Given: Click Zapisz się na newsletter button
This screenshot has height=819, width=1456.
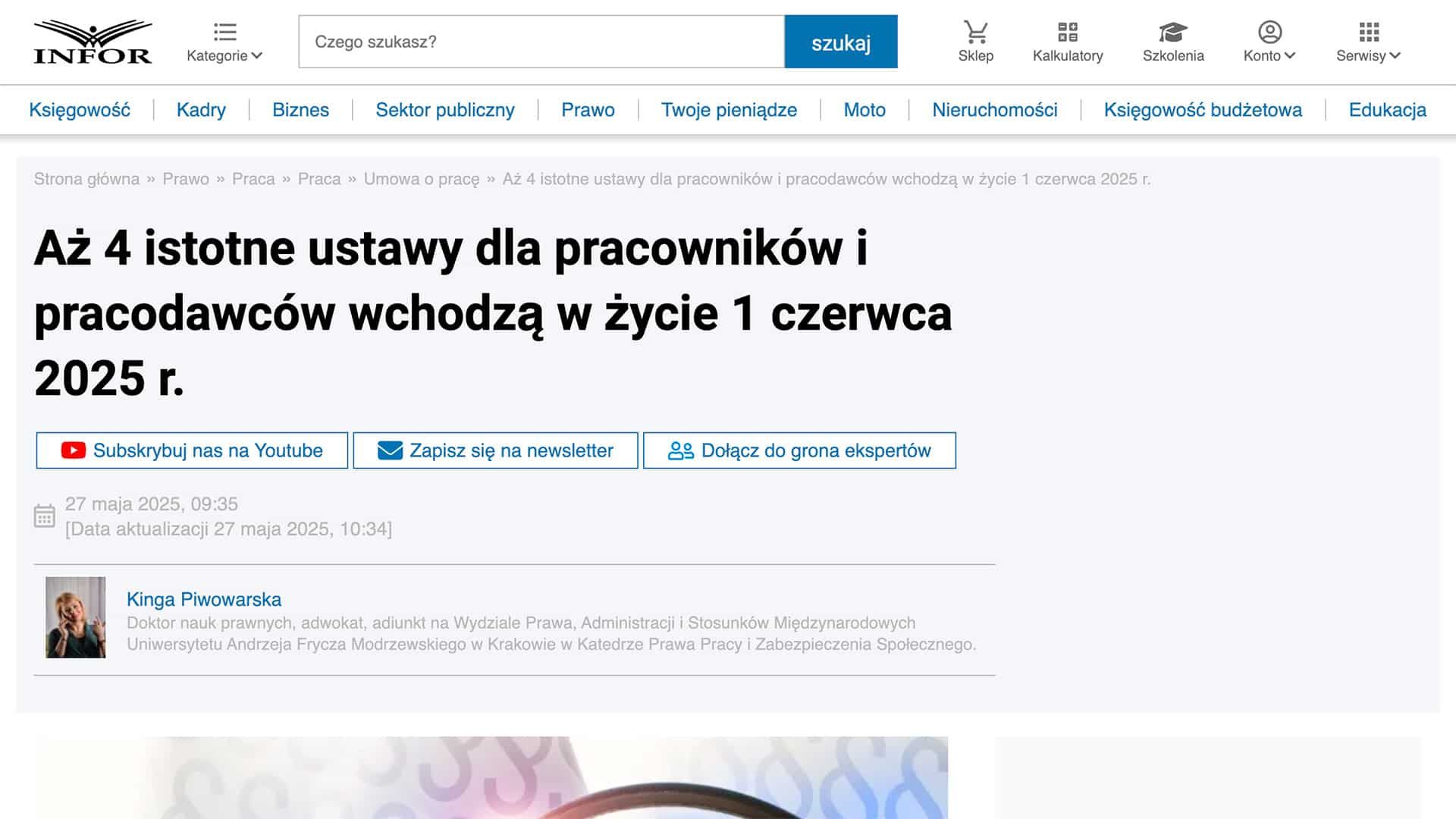Looking at the screenshot, I should coord(495,450).
